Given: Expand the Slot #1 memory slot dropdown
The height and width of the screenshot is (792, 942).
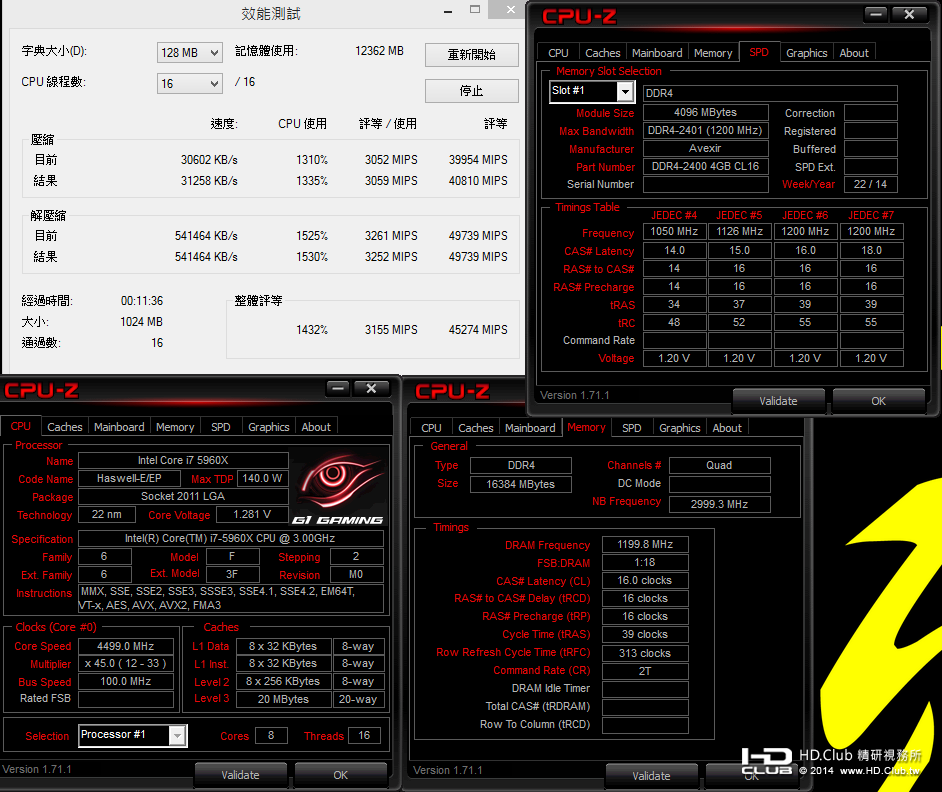Looking at the screenshot, I should point(625,92).
